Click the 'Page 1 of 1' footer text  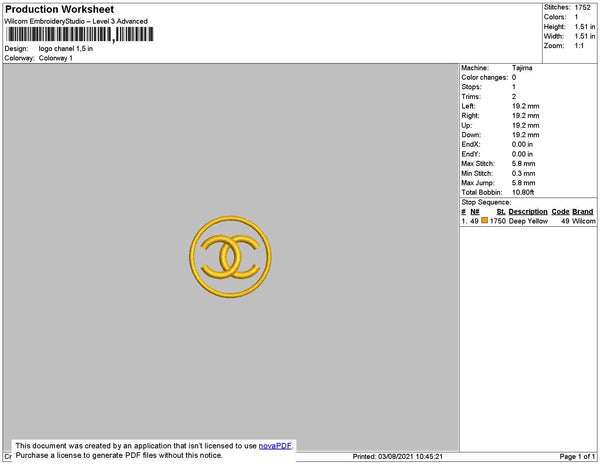coord(577,456)
